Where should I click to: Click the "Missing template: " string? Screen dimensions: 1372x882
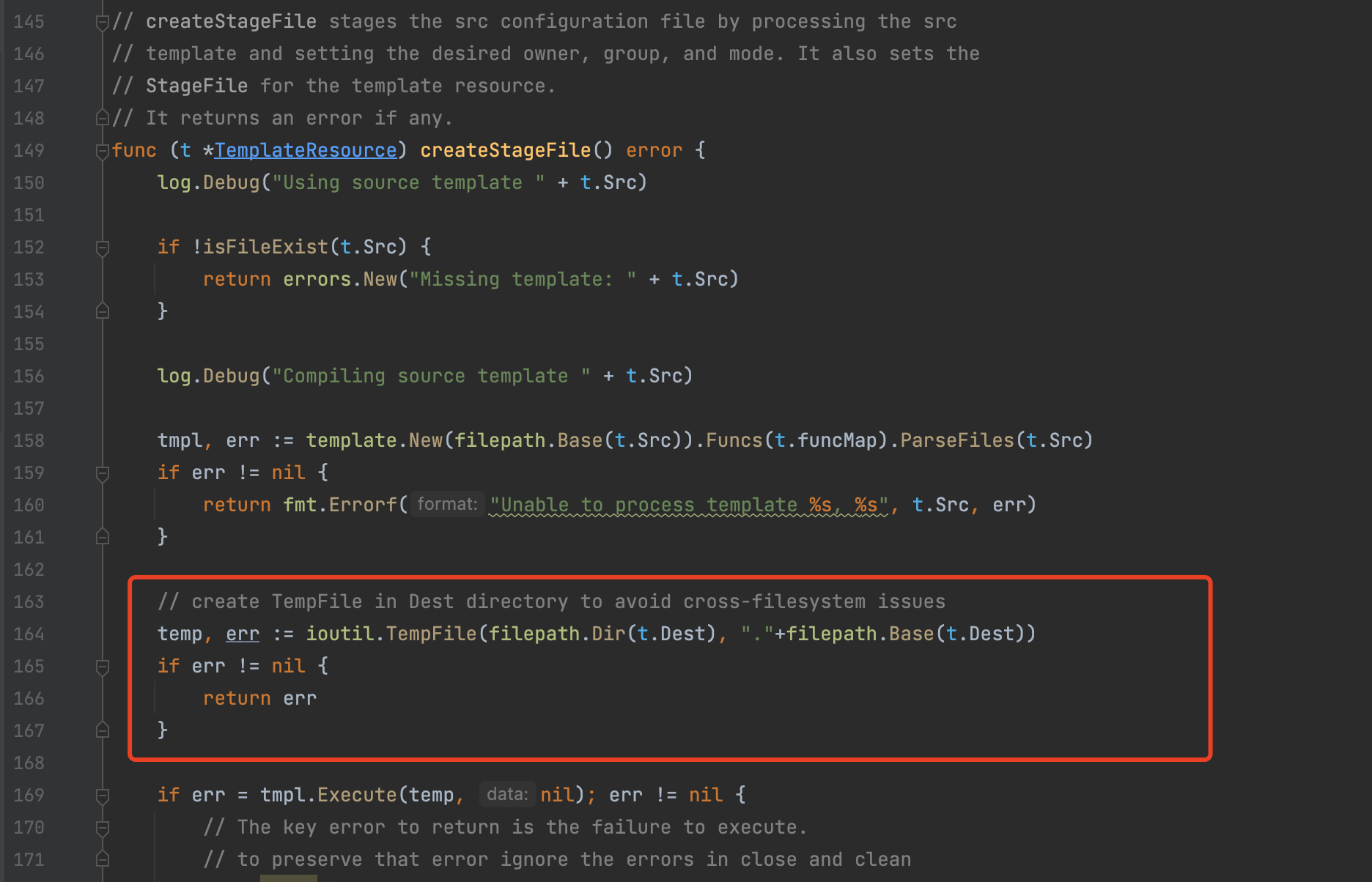click(523, 279)
